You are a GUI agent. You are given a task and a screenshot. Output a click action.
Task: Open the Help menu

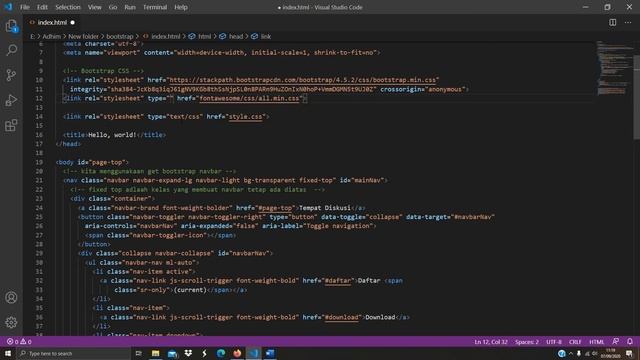[181, 7]
